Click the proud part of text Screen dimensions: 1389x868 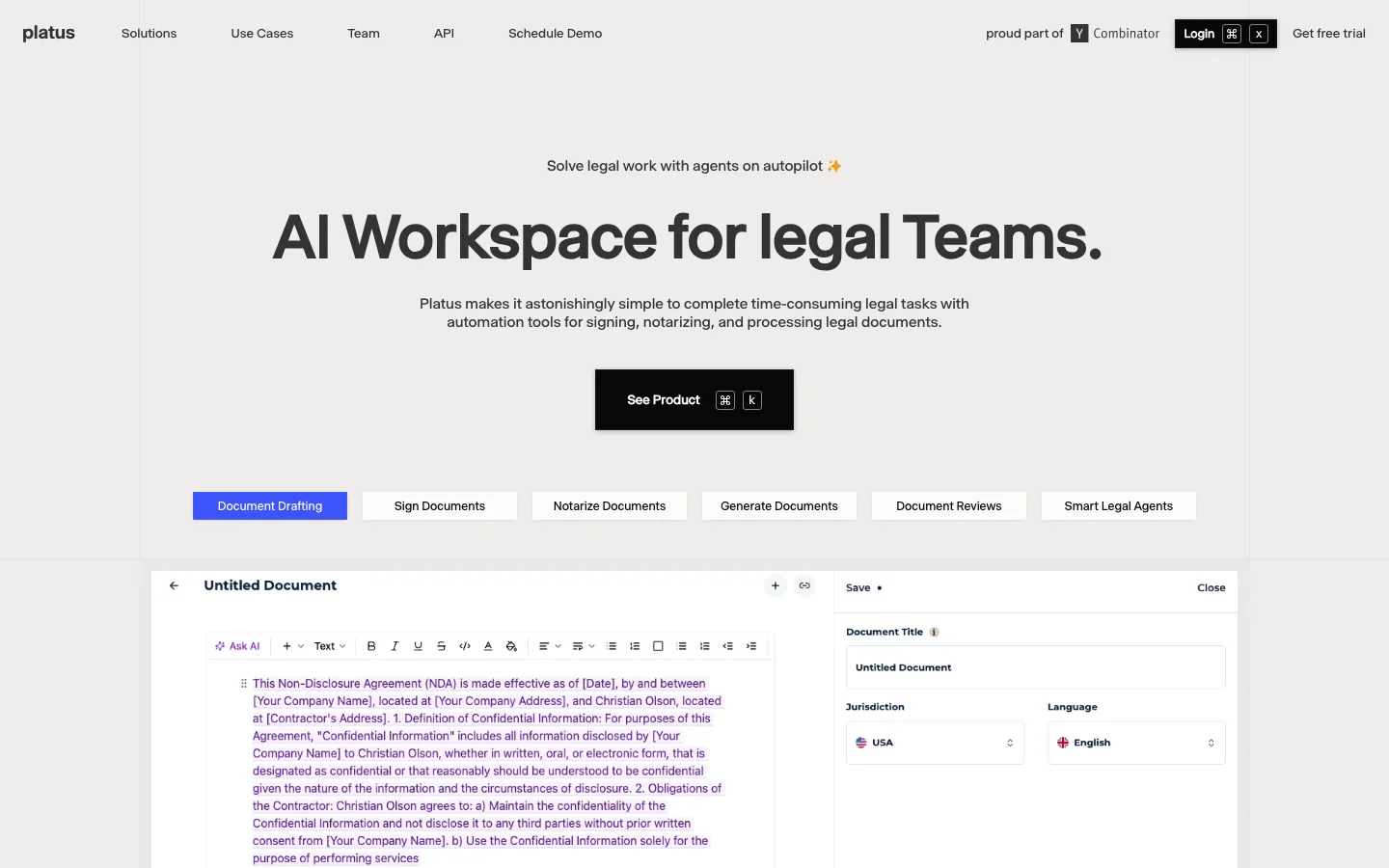1024,34
